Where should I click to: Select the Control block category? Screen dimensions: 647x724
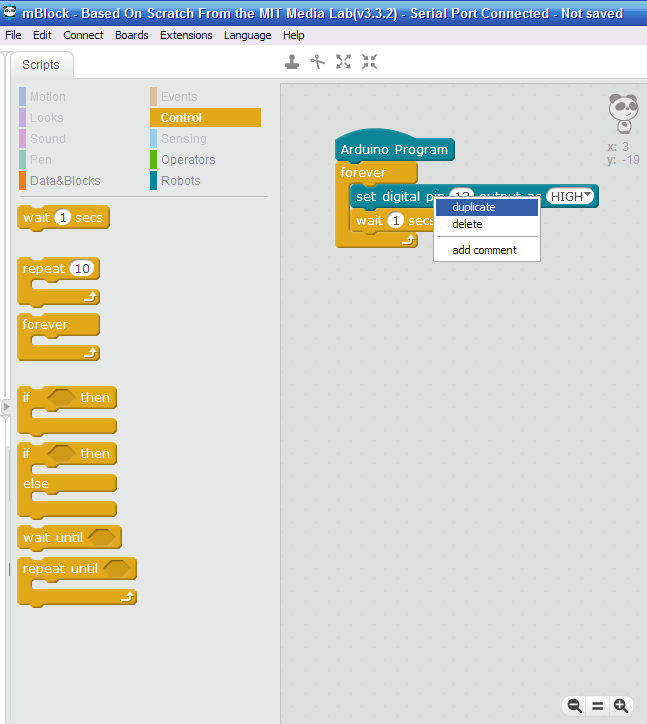pyautogui.click(x=206, y=118)
